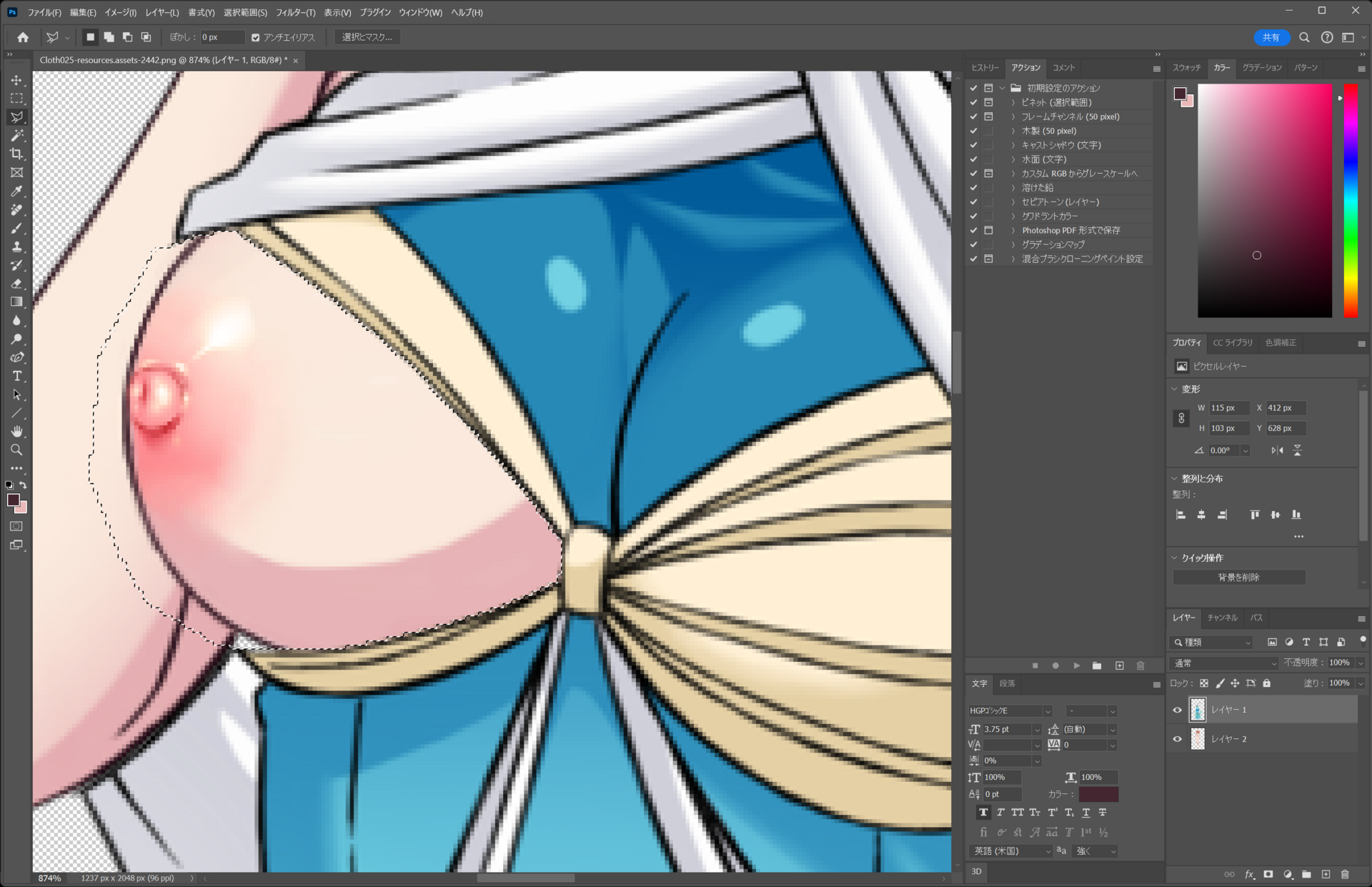This screenshot has height=887, width=1372.
Task: Add layer mask in Layers panel
Action: [x=1268, y=874]
